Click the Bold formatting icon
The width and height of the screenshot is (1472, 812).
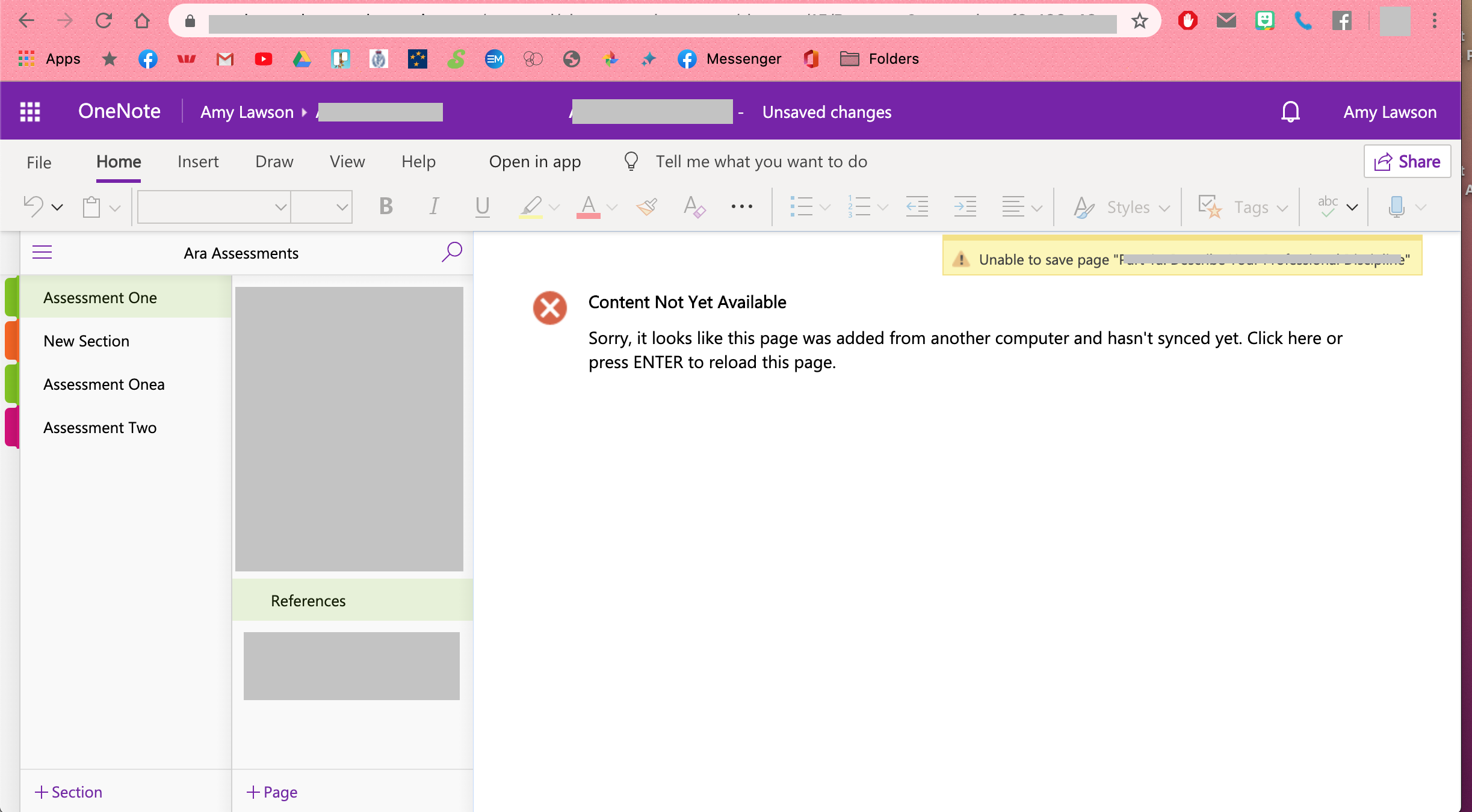pyautogui.click(x=386, y=206)
